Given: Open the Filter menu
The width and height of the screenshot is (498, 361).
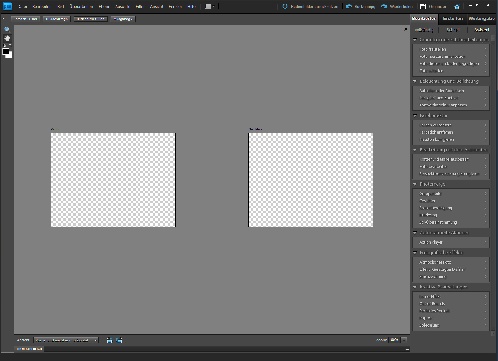Looking at the screenshot, I should point(139,6).
